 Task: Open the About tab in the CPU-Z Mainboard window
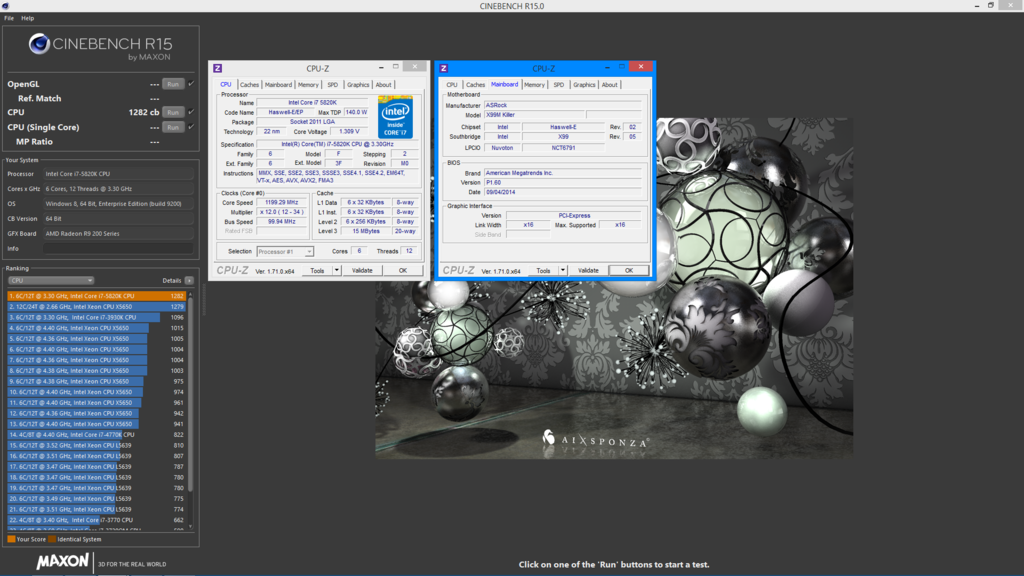[x=609, y=85]
